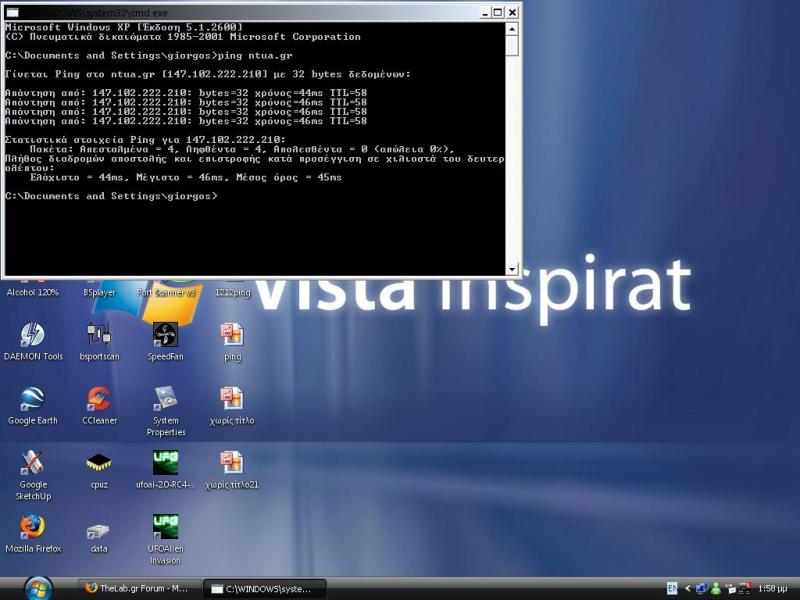Click the C:\WINDOWS\syste... taskbar button

pos(264,588)
